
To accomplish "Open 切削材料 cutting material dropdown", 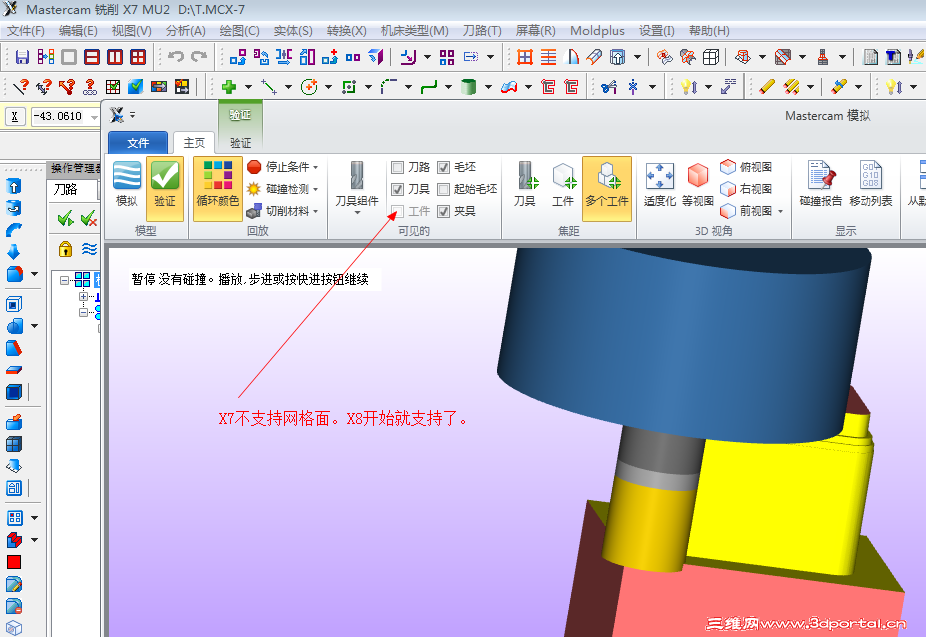I will click(x=283, y=211).
